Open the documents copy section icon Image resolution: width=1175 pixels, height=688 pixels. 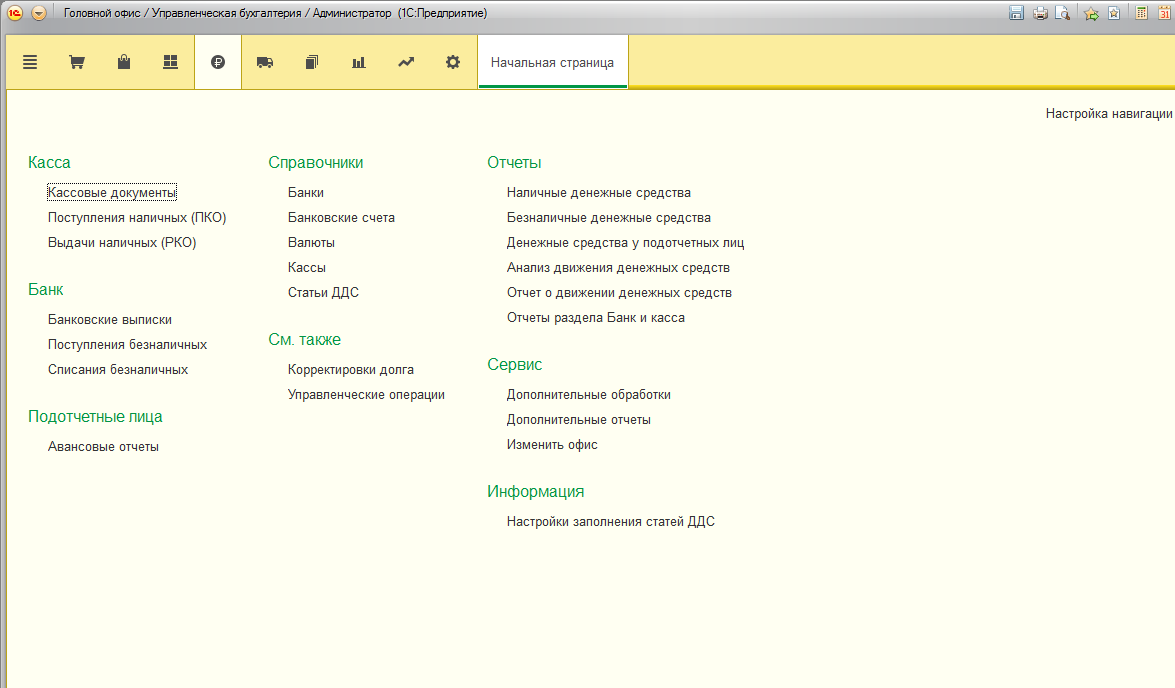pyautogui.click(x=312, y=62)
